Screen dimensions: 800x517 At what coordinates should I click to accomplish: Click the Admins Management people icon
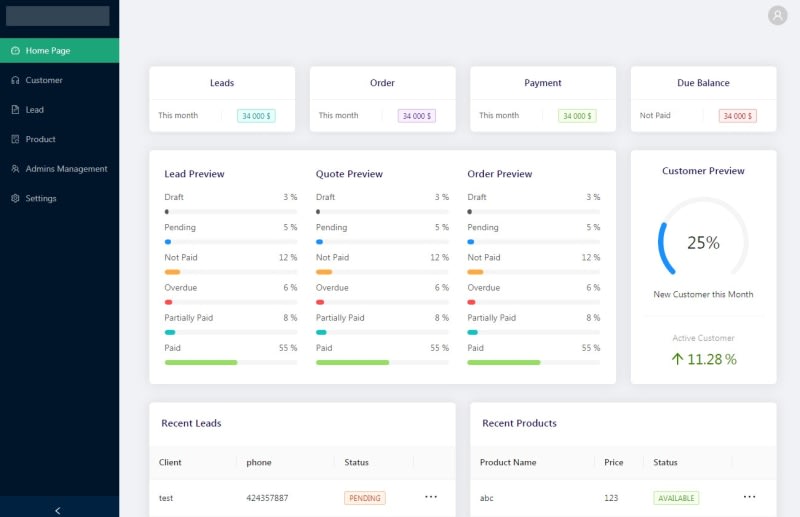[15, 168]
